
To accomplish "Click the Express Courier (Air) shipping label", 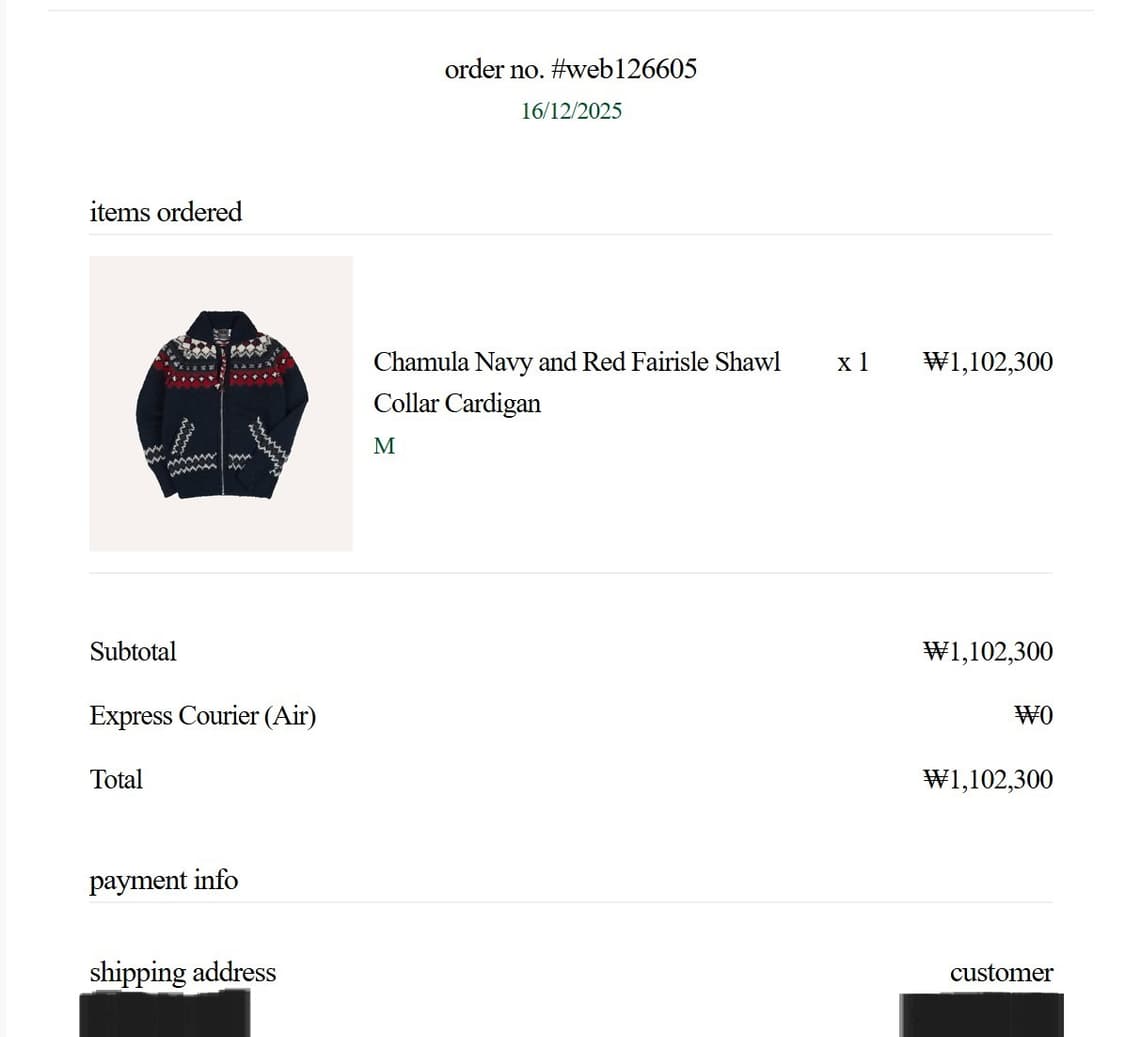I will [x=203, y=716].
